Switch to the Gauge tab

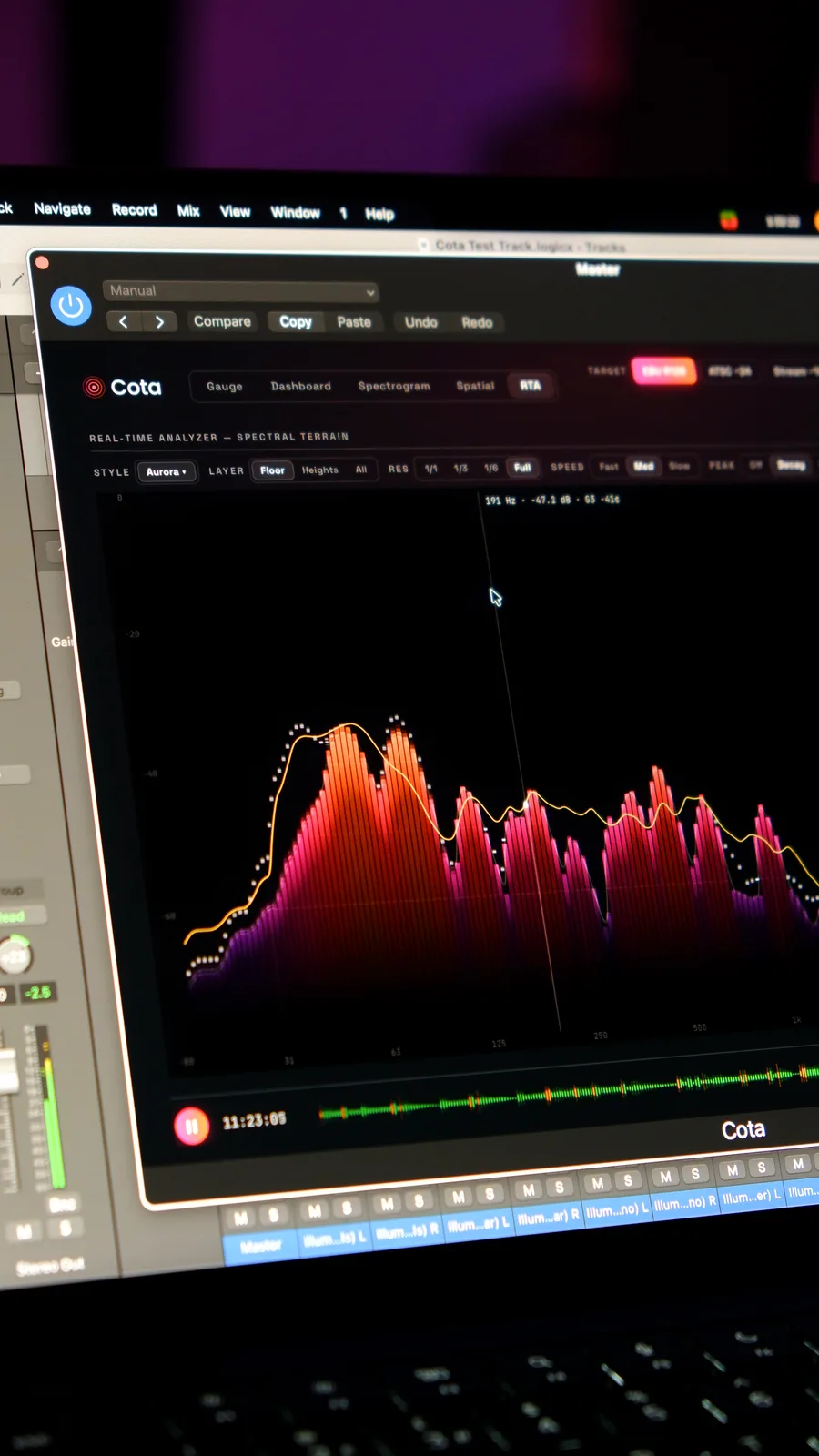point(225,387)
